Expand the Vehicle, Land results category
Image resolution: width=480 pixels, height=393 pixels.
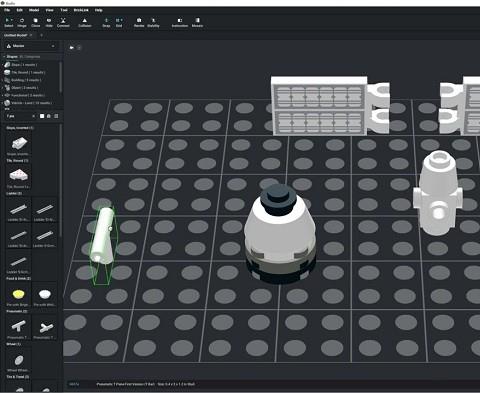pyautogui.click(x=31, y=103)
